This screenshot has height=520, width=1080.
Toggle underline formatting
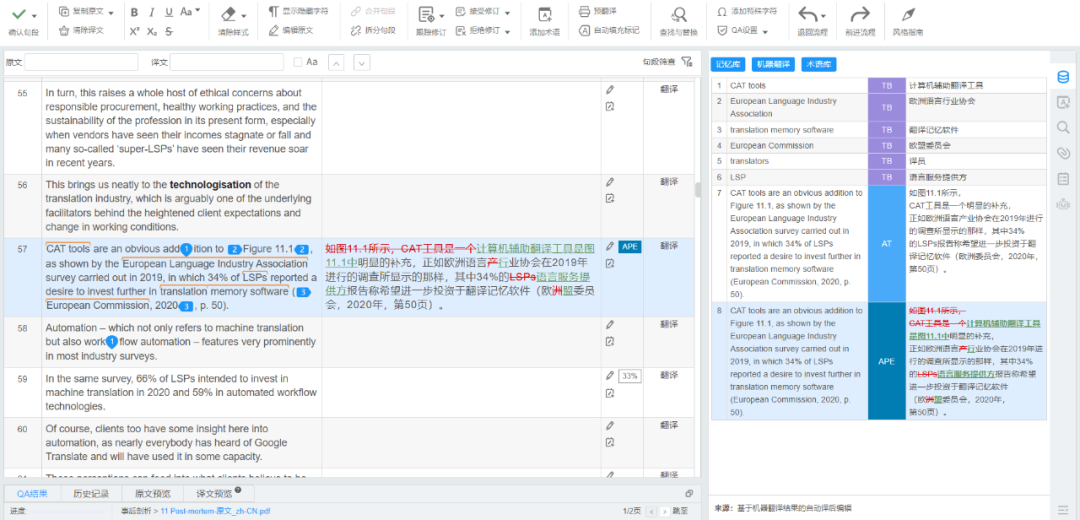tap(169, 12)
